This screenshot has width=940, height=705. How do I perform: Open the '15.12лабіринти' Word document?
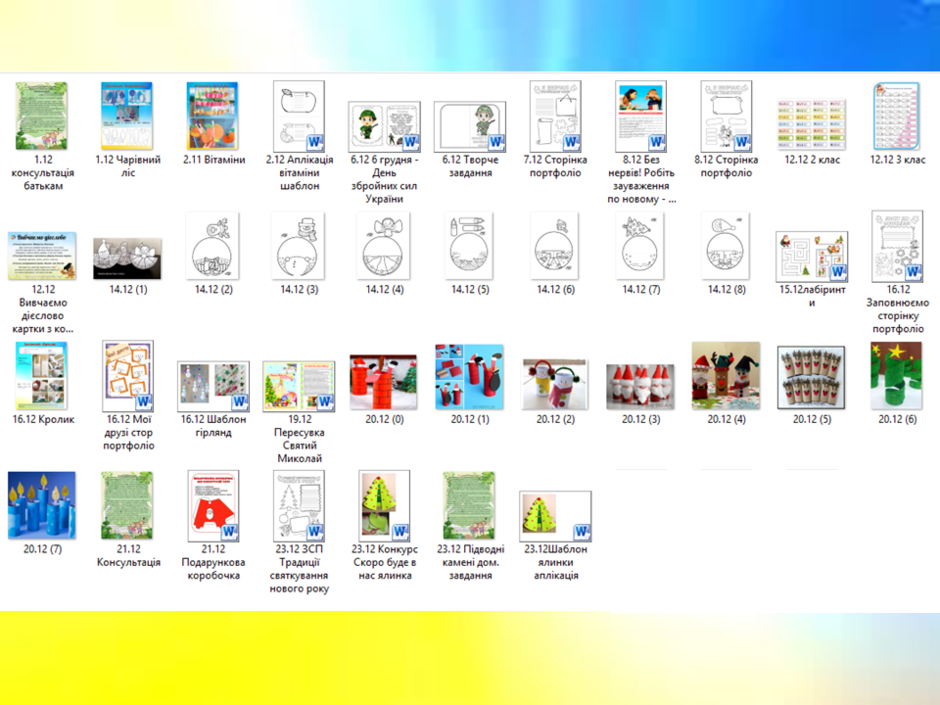[x=812, y=257]
